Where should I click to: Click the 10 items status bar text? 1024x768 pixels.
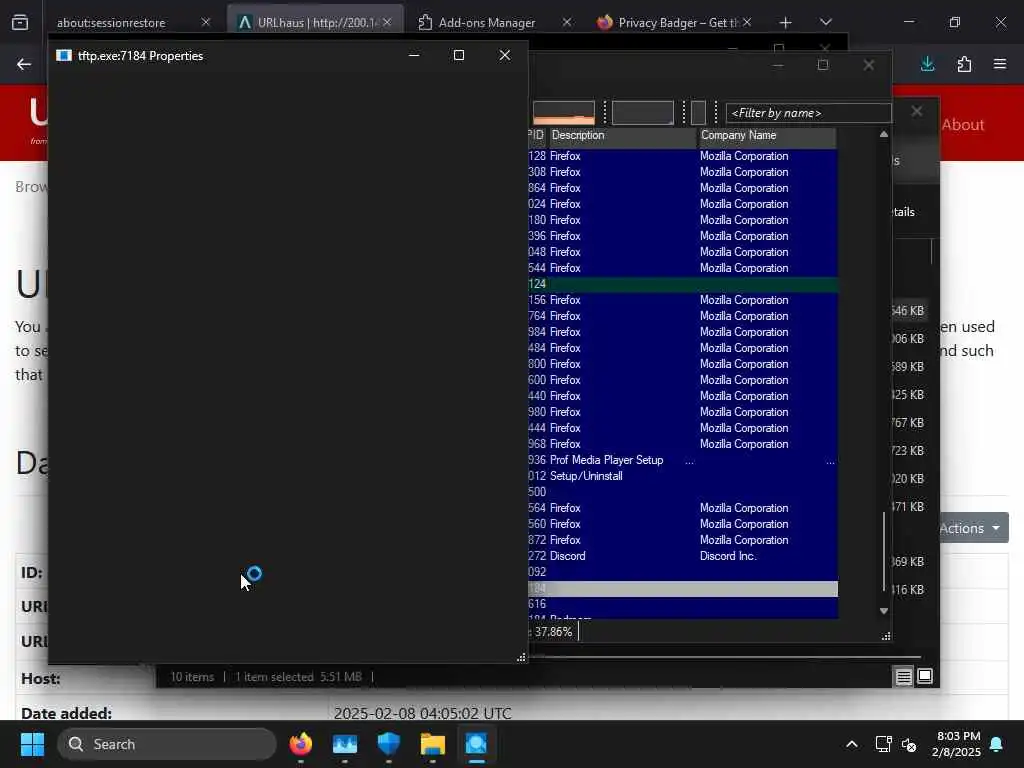click(192, 677)
